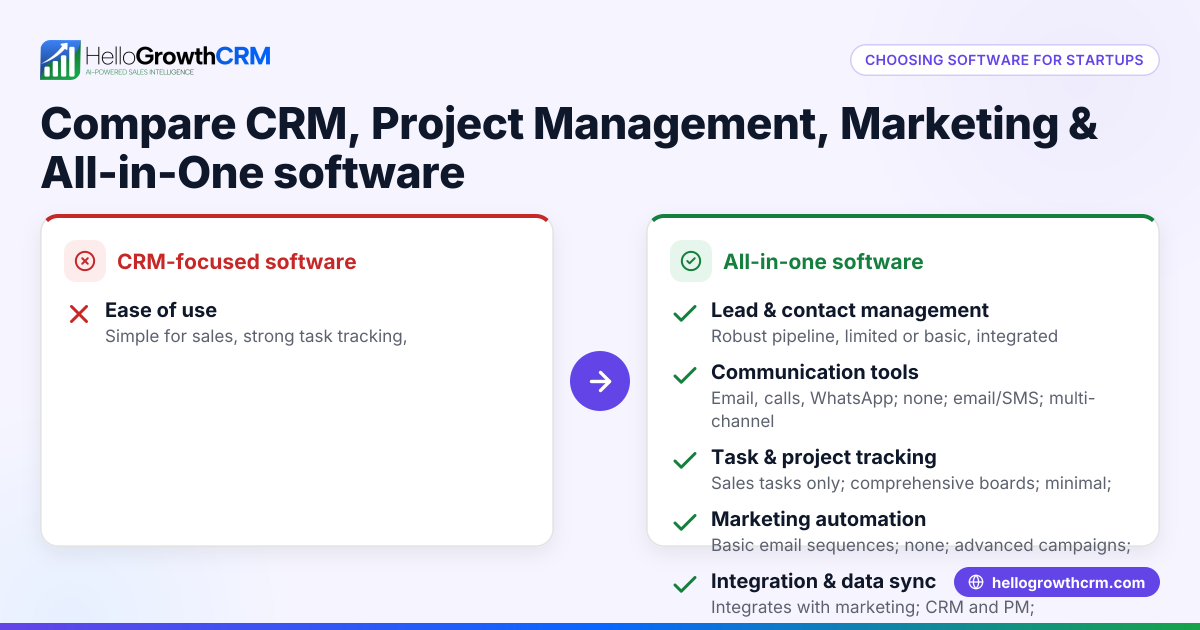This screenshot has width=1200, height=630.
Task: Click the check mark beside Marketing automation
Action: 685,523
